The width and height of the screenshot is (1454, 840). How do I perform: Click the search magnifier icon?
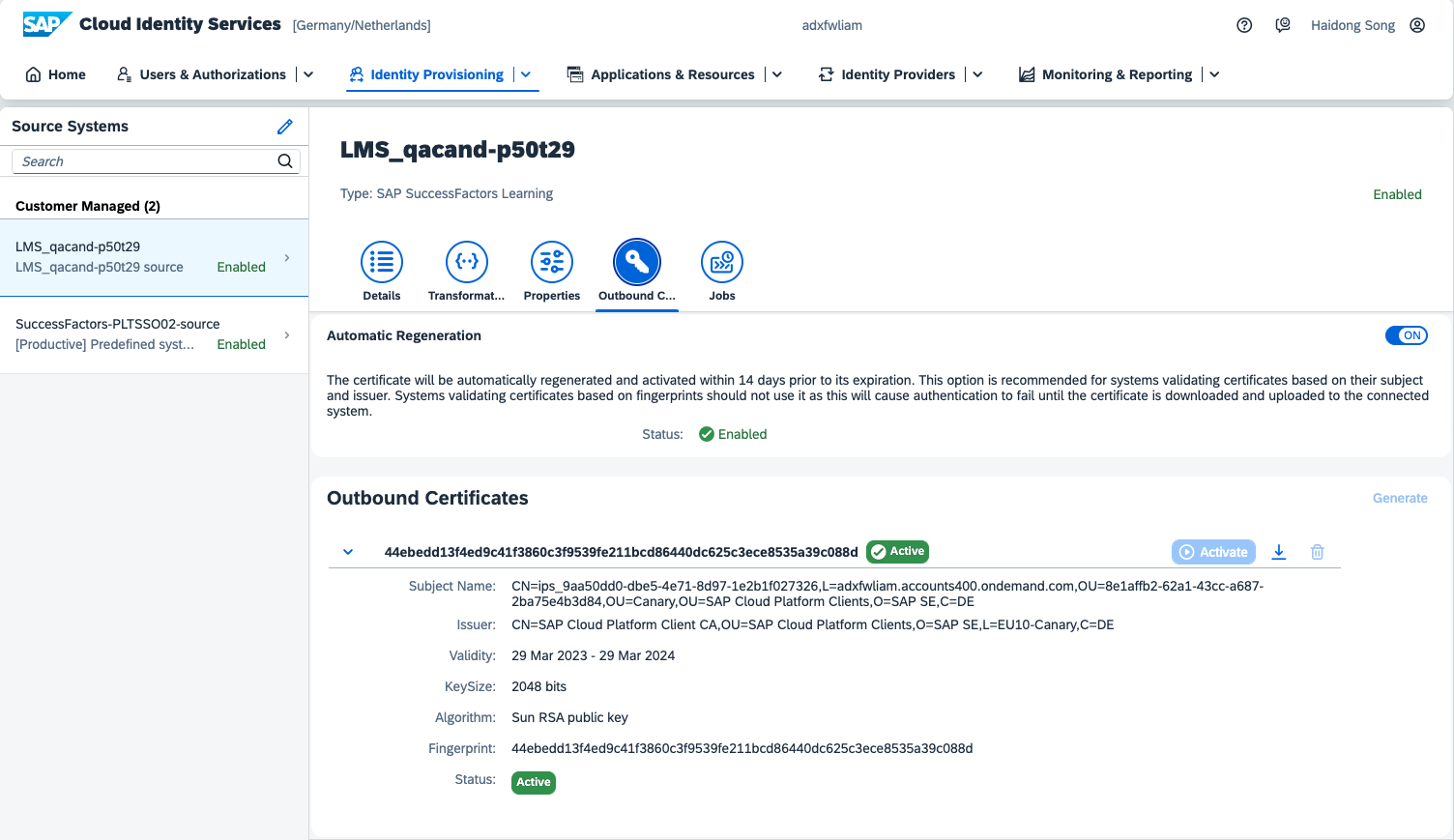[285, 161]
